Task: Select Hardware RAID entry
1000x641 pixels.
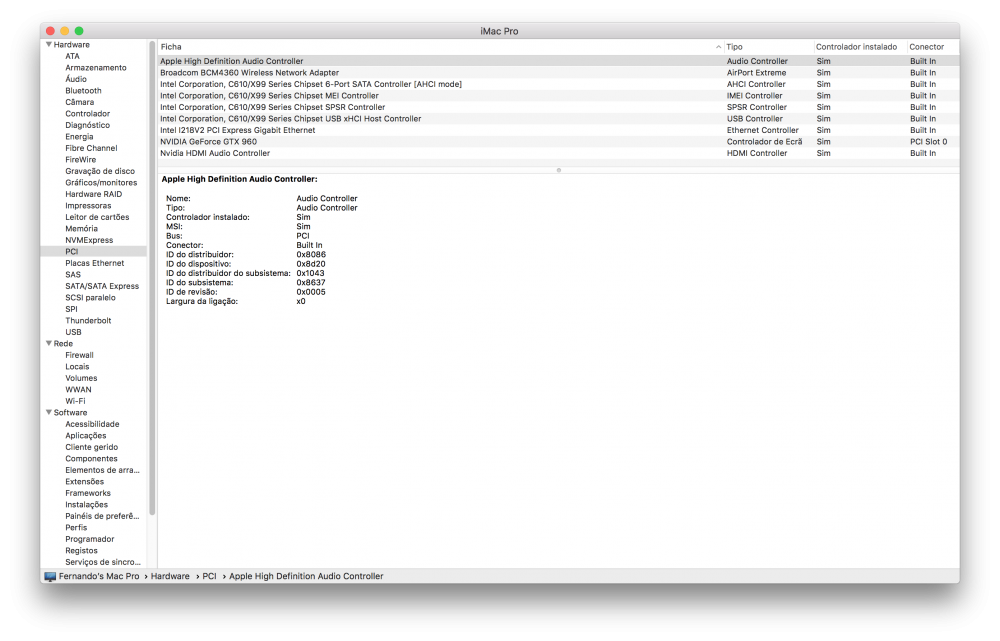Action: click(93, 194)
